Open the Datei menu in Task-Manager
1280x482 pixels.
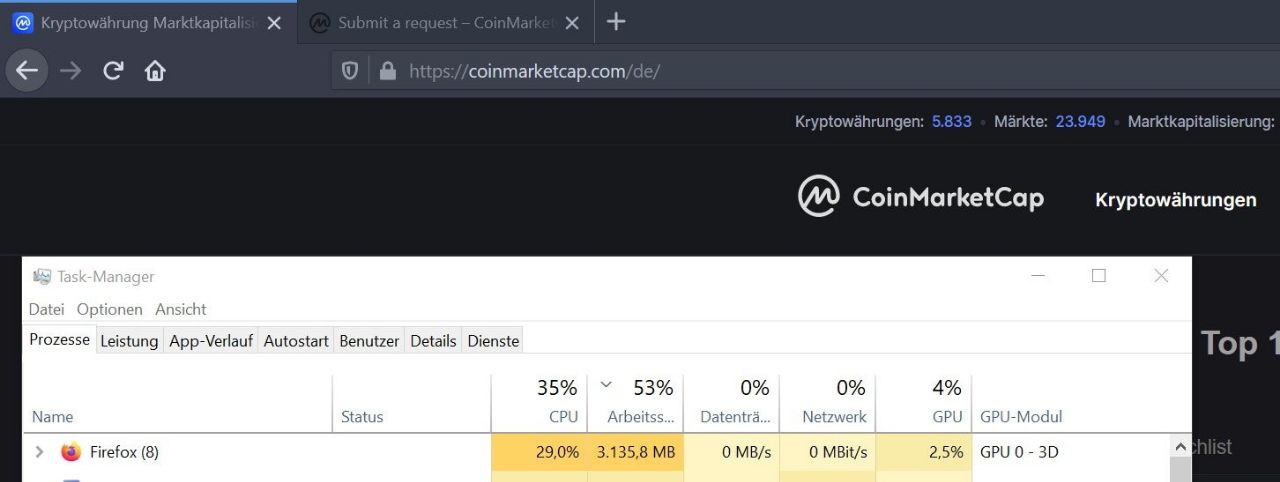coord(46,309)
